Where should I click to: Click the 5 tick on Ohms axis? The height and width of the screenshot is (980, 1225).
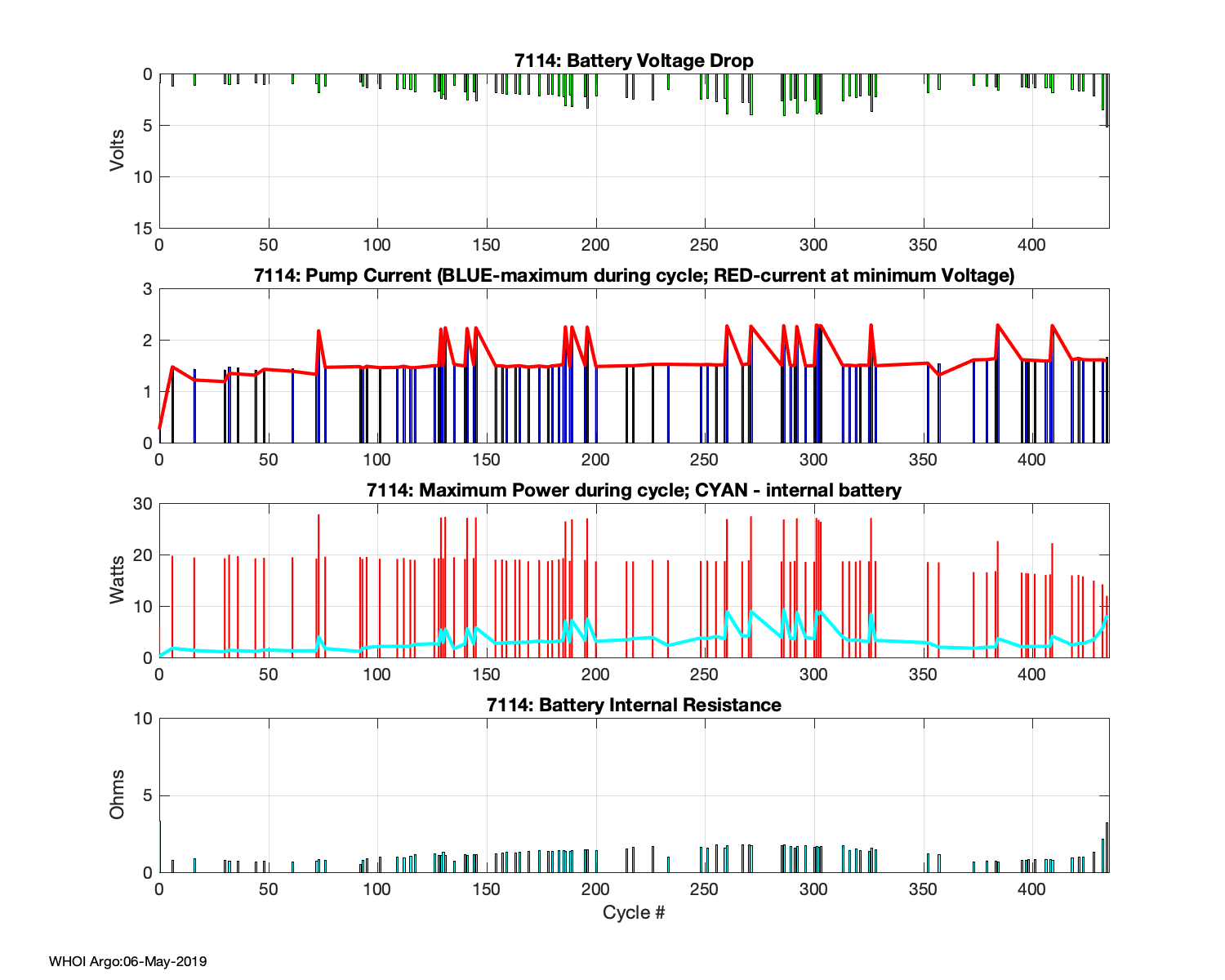(148, 795)
